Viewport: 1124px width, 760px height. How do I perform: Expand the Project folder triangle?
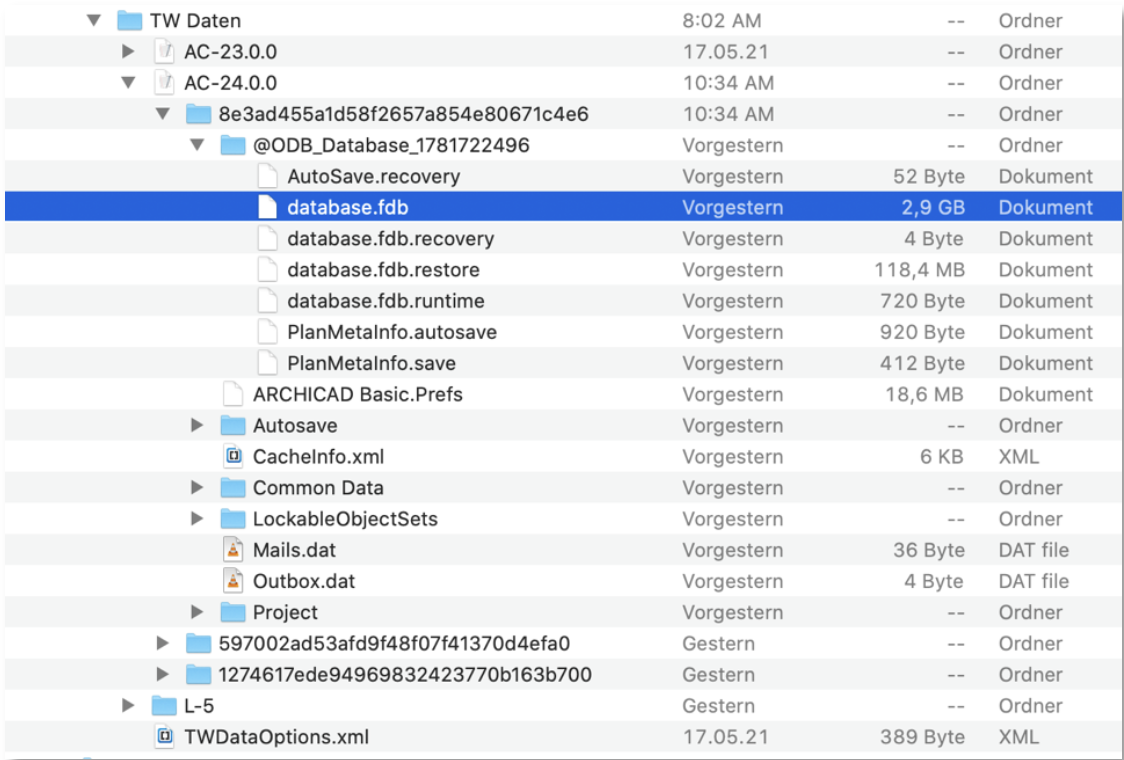pyautogui.click(x=197, y=612)
